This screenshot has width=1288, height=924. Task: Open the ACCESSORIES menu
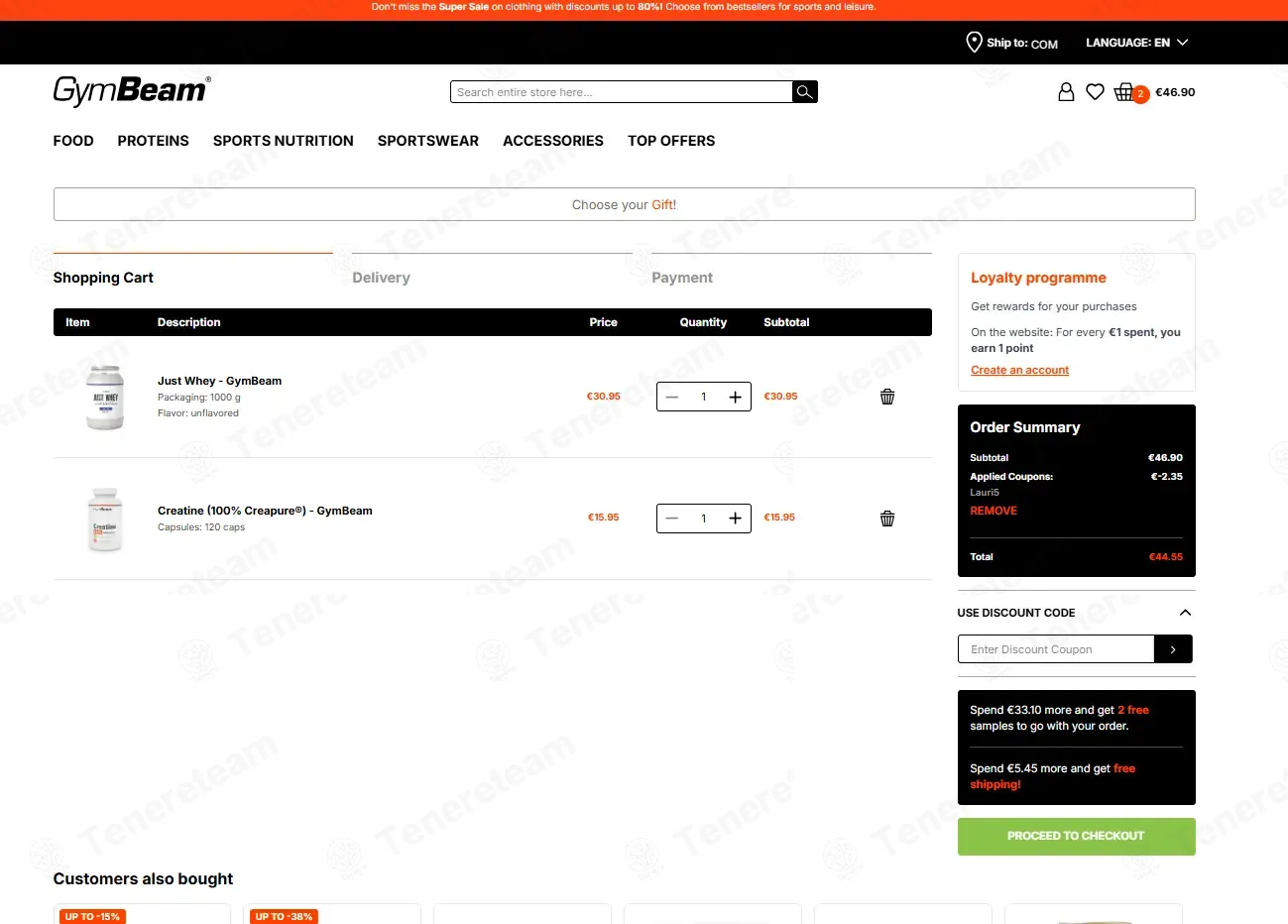553,141
